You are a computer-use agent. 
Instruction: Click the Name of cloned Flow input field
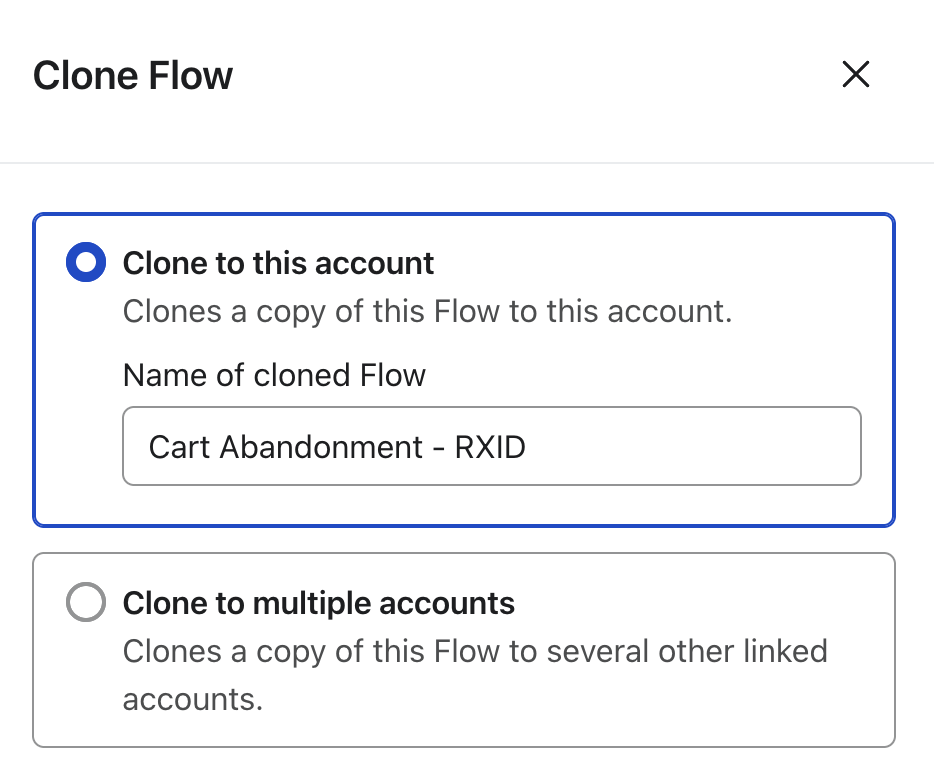(x=491, y=446)
